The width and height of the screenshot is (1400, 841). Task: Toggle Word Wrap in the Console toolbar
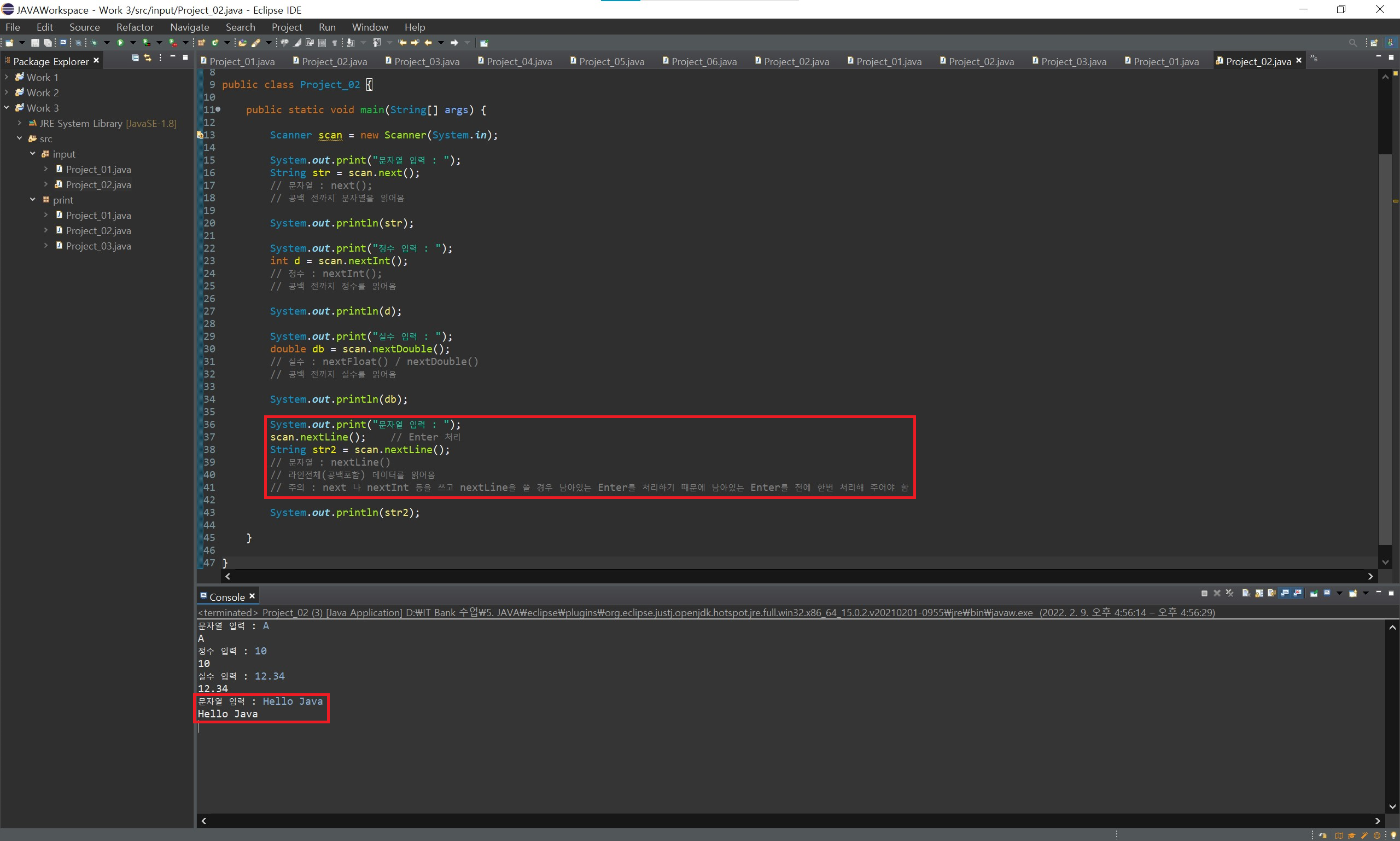pyautogui.click(x=1271, y=593)
